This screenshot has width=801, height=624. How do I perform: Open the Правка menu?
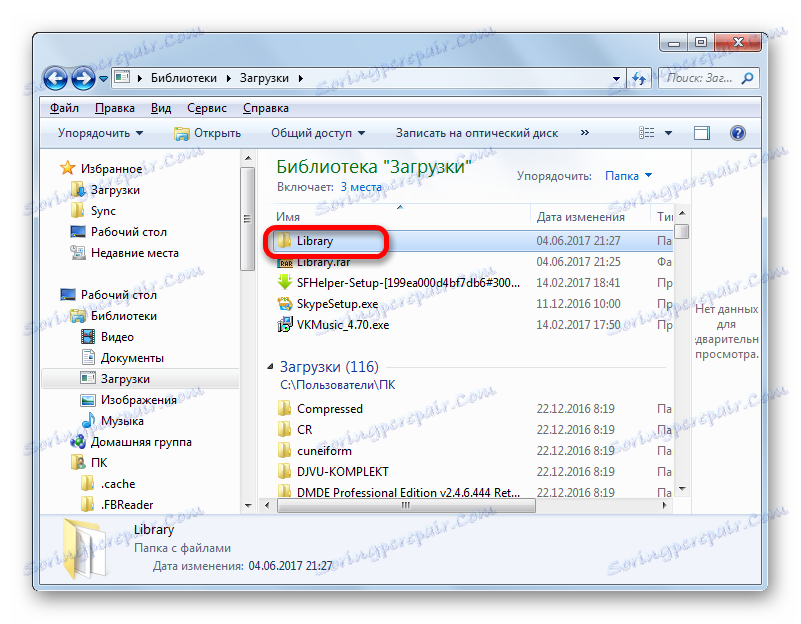[x=115, y=108]
